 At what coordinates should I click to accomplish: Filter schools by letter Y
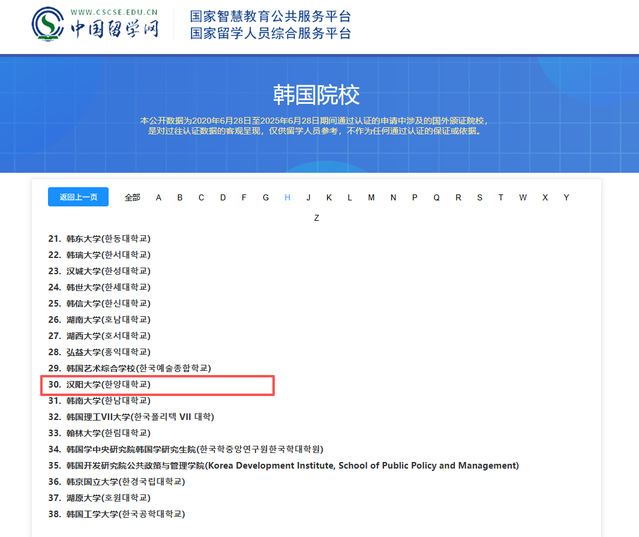[566, 198]
